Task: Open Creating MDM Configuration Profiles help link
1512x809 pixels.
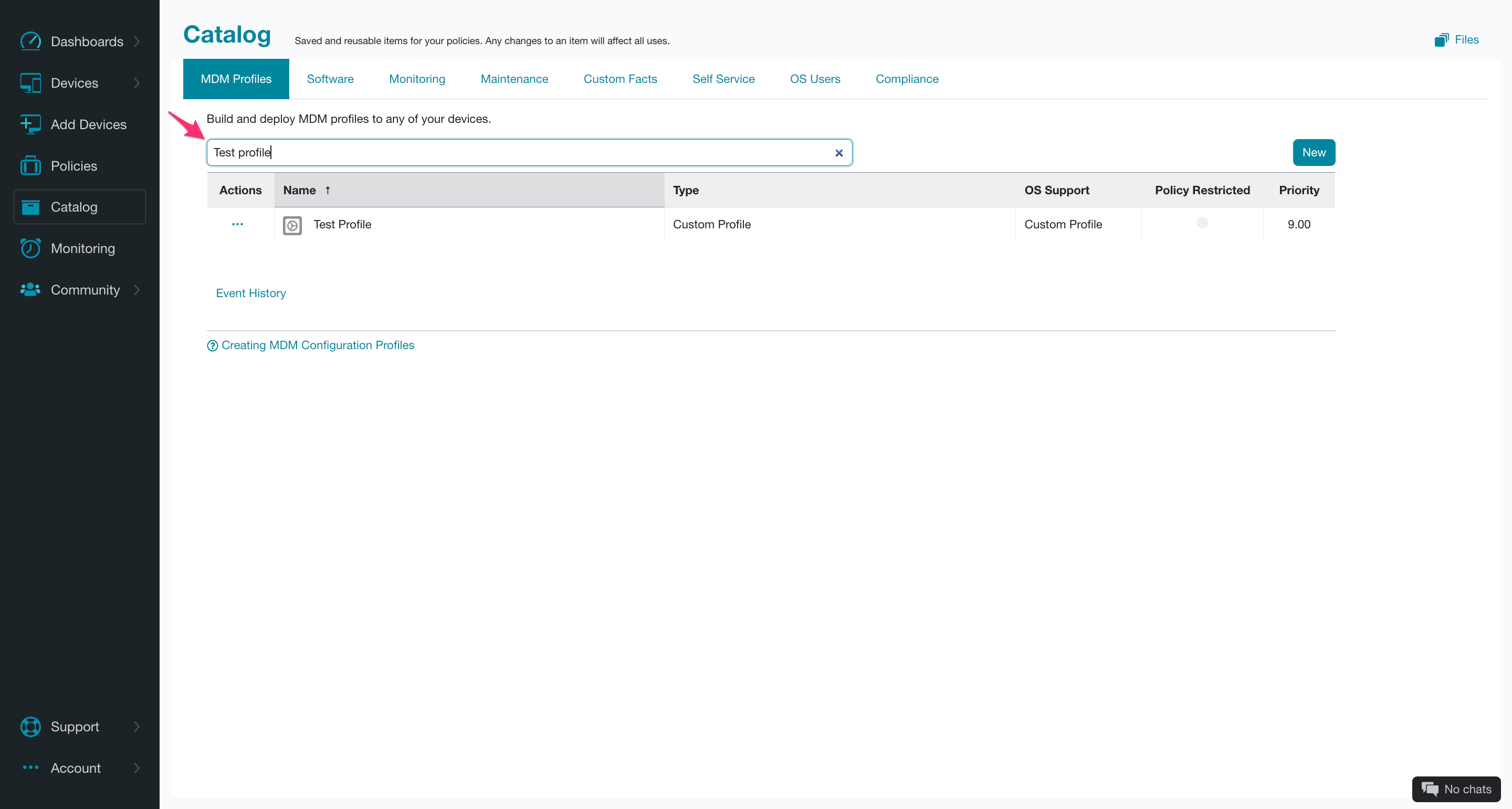Action: [318, 345]
